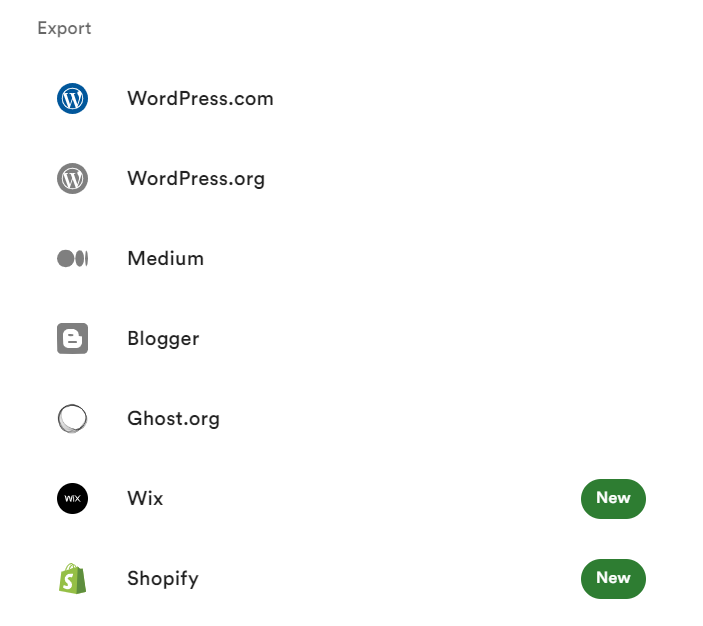The width and height of the screenshot is (703, 626).
Task: Click the gray WordPress.org logo icon
Action: tap(72, 178)
